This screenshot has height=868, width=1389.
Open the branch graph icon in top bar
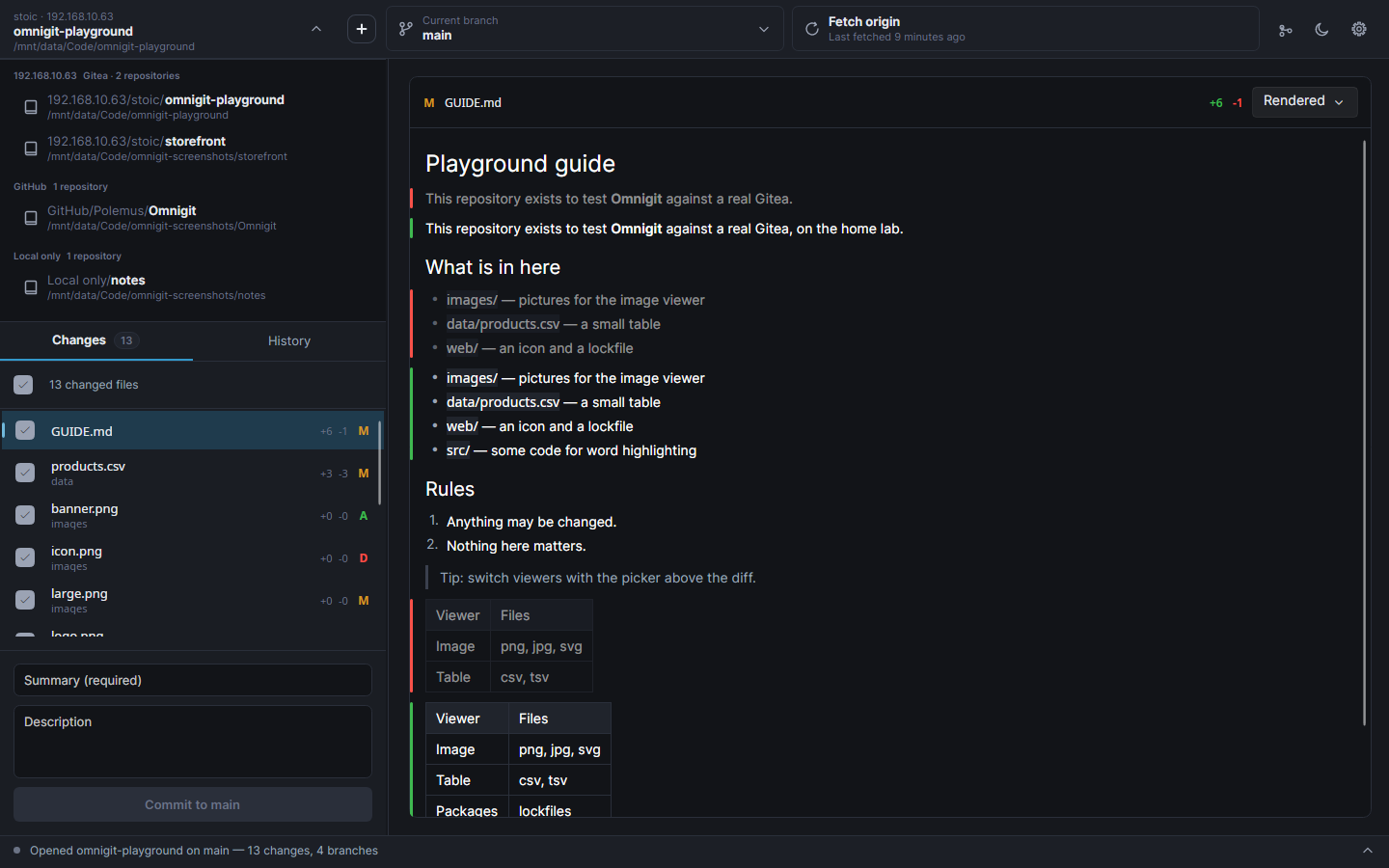(1285, 30)
